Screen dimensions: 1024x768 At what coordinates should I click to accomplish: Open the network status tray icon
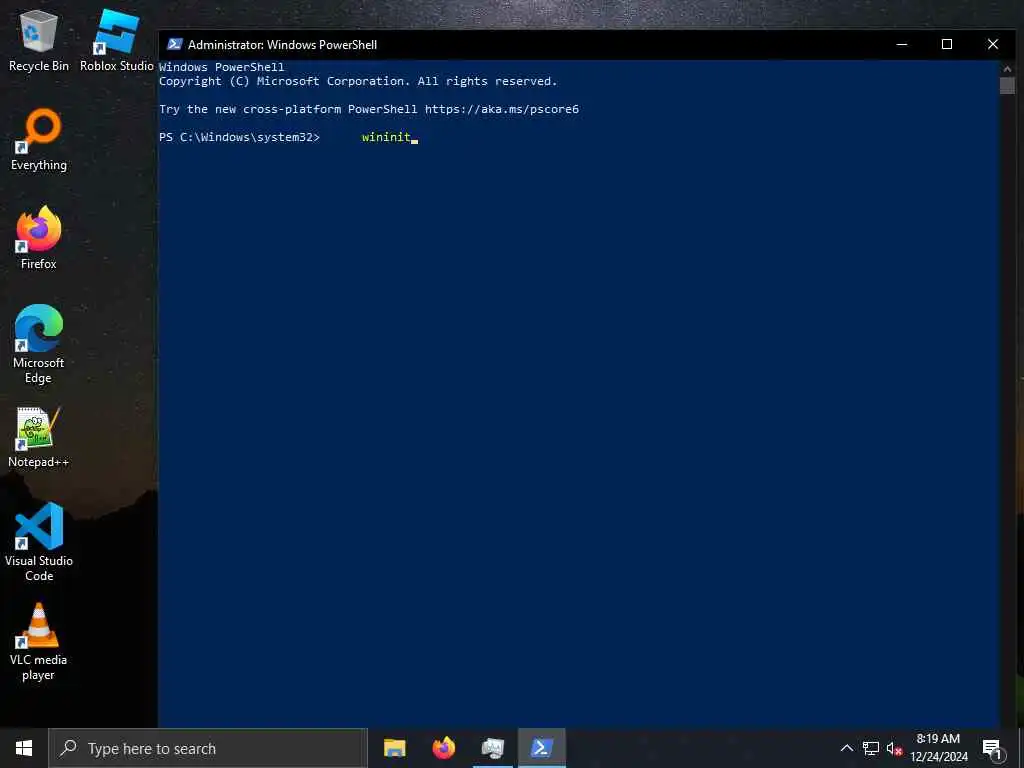click(x=871, y=748)
